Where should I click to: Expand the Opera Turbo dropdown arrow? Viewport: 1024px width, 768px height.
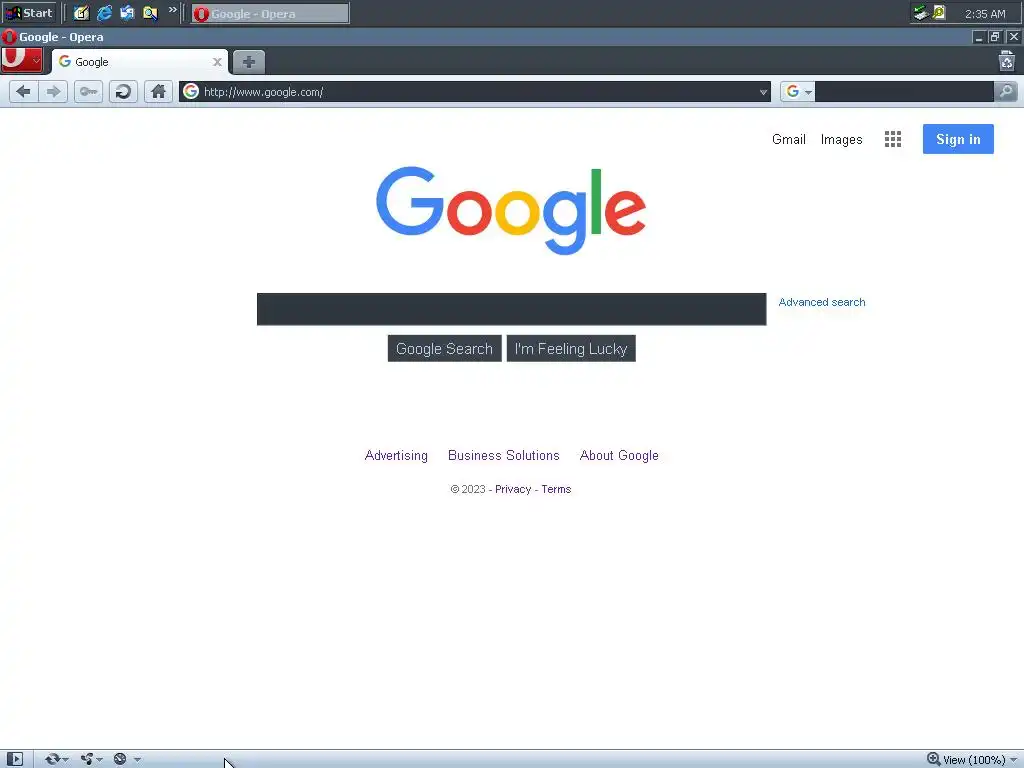(137, 760)
